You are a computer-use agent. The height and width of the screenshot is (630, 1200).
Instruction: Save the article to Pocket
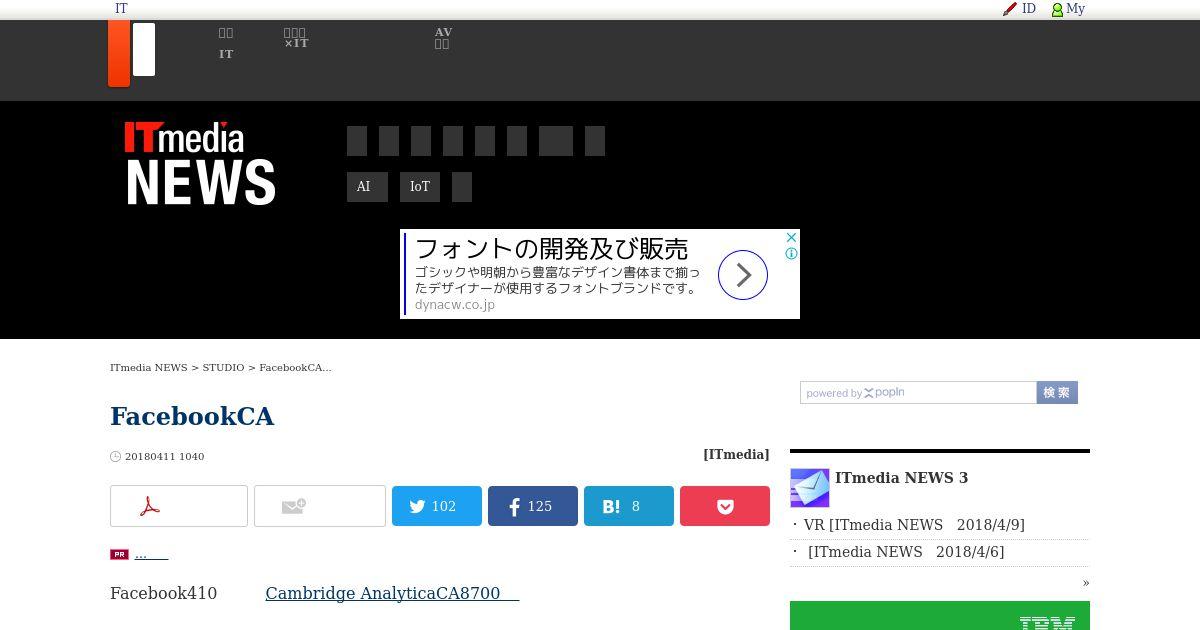click(725, 506)
